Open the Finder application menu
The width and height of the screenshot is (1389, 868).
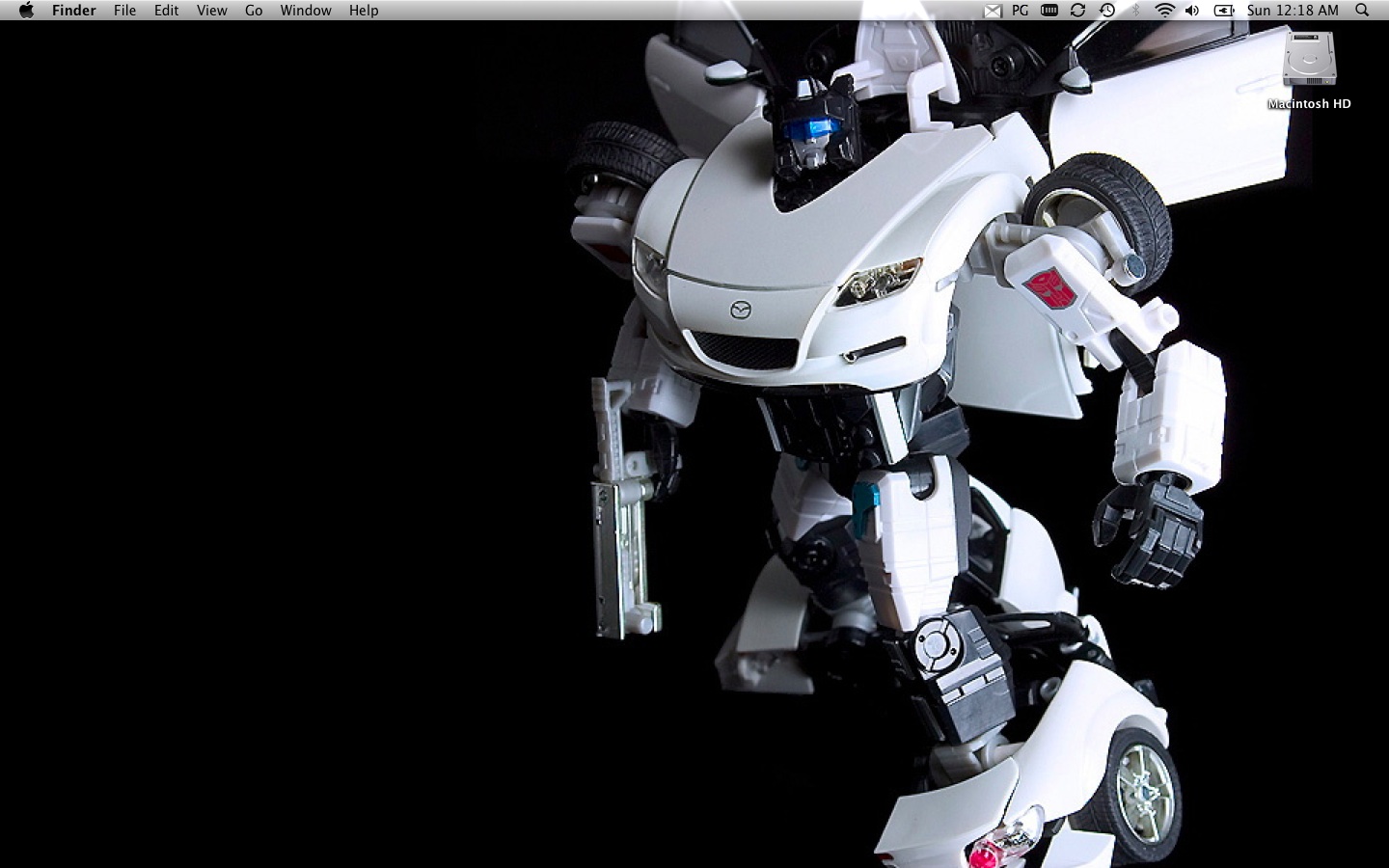click(x=74, y=11)
